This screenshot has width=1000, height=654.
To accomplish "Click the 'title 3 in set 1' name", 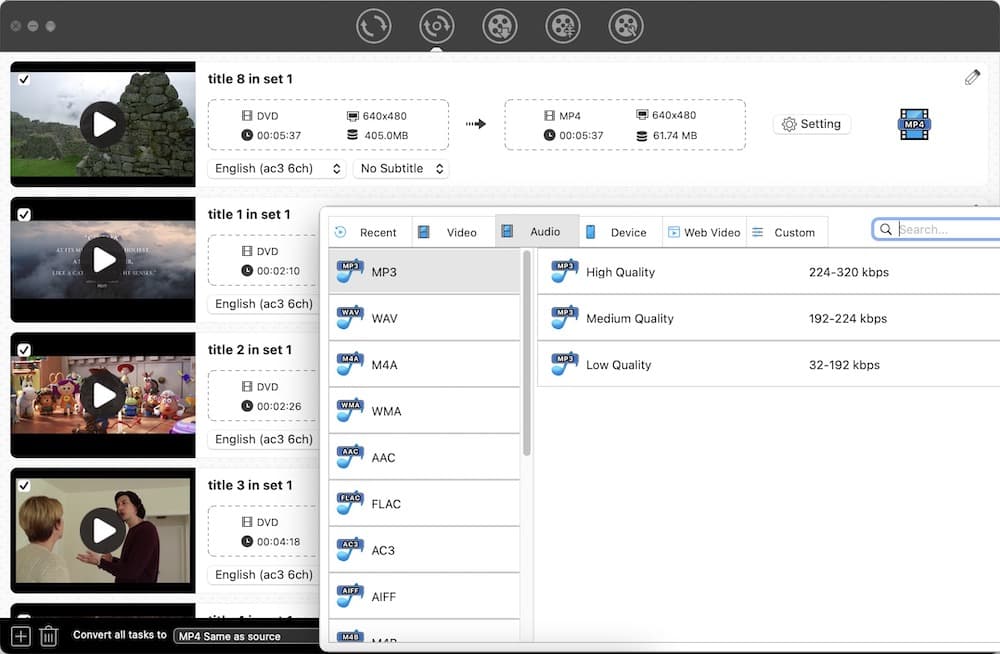I will pyautogui.click(x=250, y=485).
